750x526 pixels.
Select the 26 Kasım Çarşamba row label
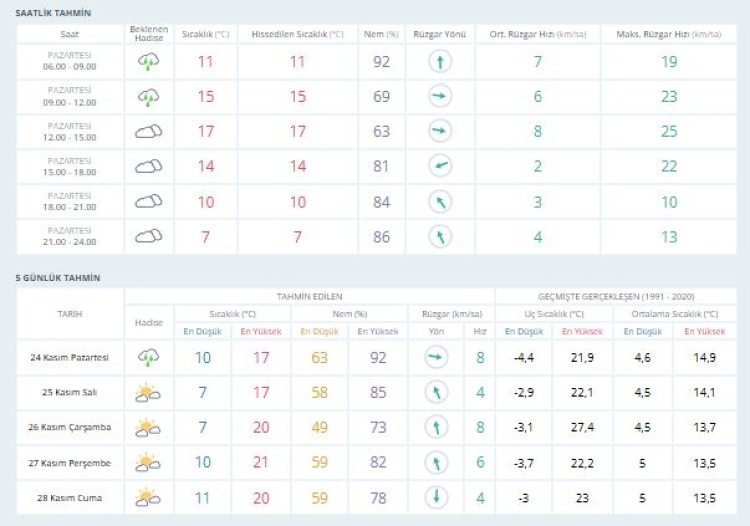(x=70, y=427)
